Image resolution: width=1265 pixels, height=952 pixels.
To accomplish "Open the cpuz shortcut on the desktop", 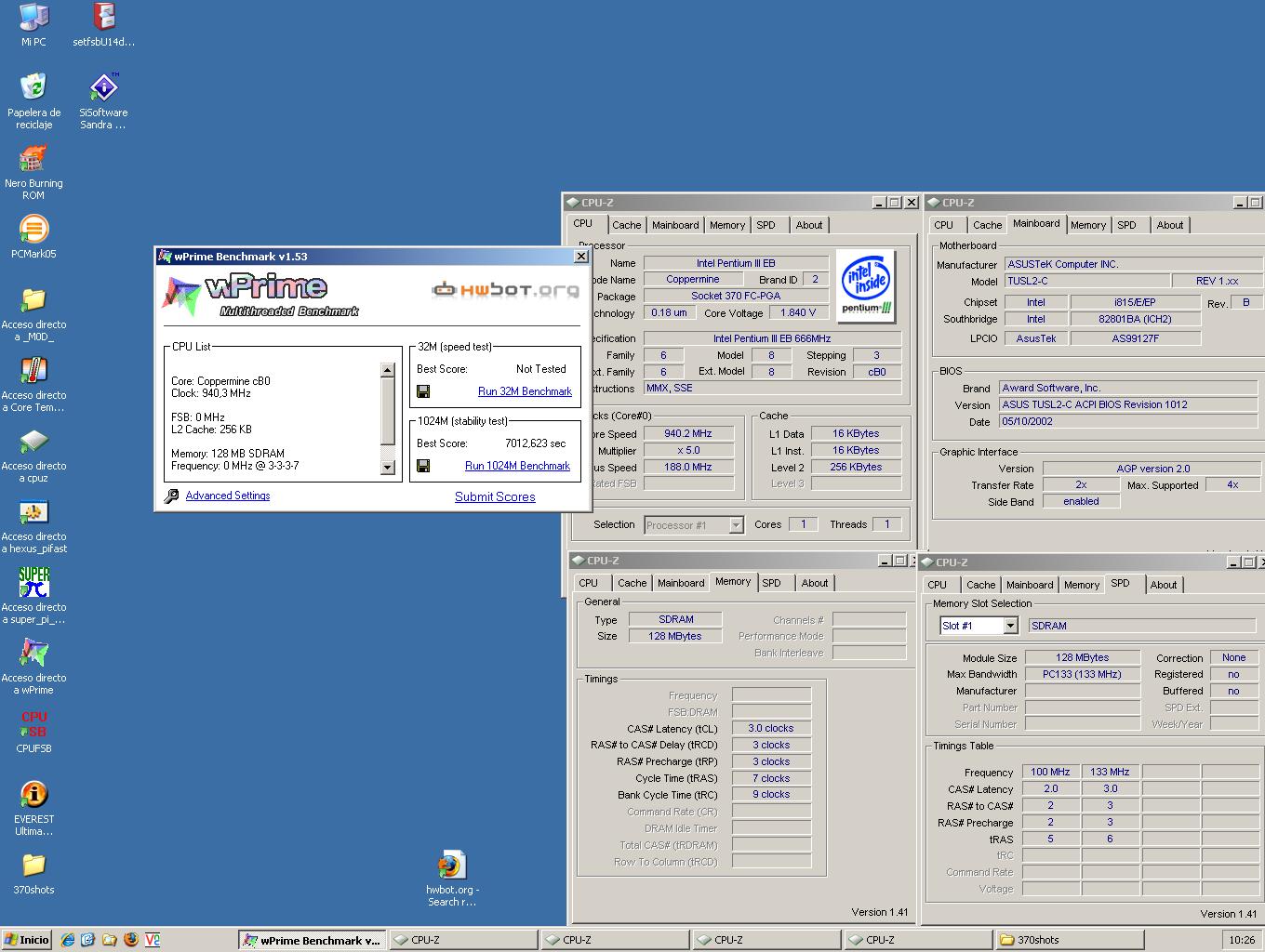I will [x=33, y=440].
